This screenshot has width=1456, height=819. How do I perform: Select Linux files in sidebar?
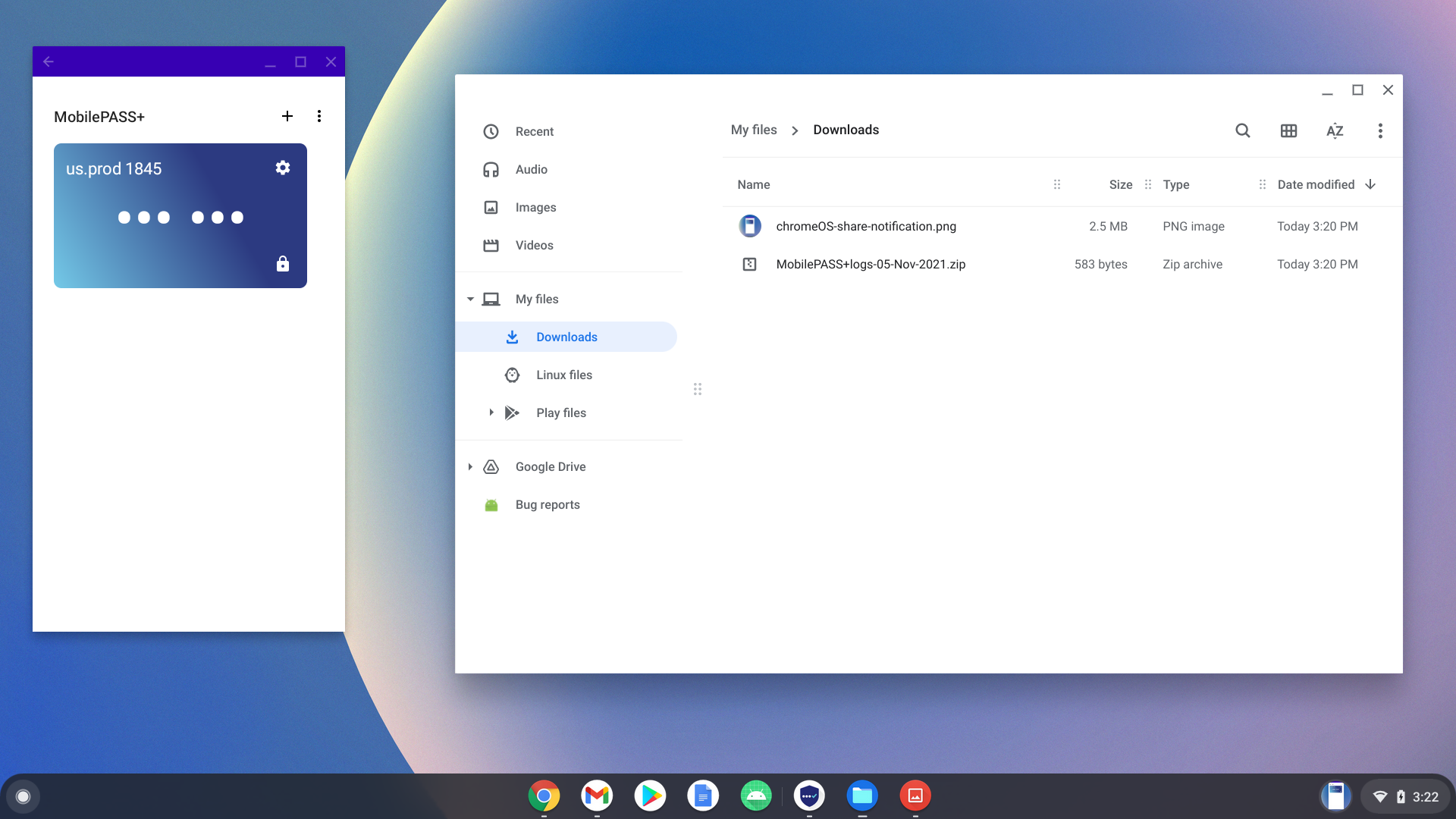[x=563, y=375]
